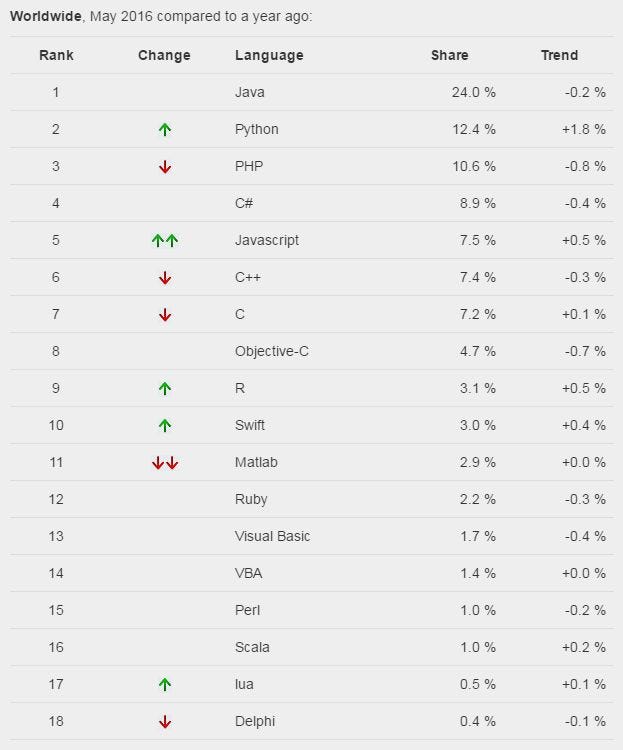
Task: Click the red down arrow beside Delphi
Action: point(165,721)
